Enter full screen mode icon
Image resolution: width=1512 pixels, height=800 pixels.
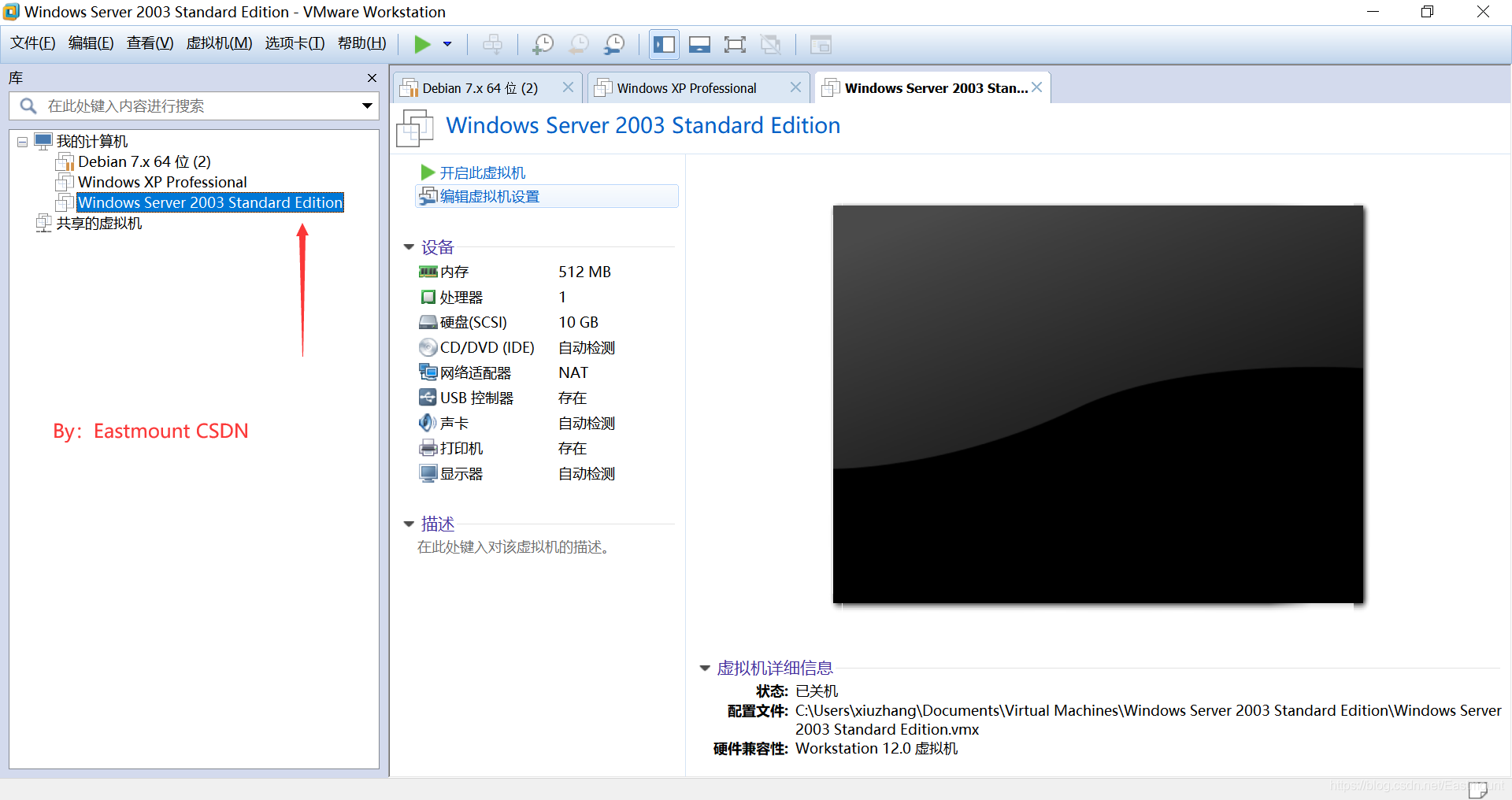[735, 44]
